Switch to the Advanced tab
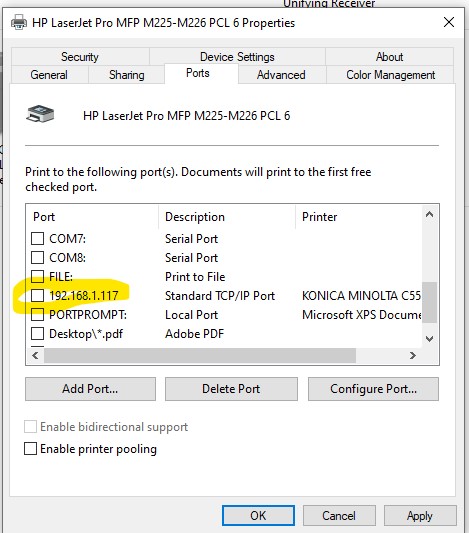The height and width of the screenshot is (533, 469). (x=281, y=75)
